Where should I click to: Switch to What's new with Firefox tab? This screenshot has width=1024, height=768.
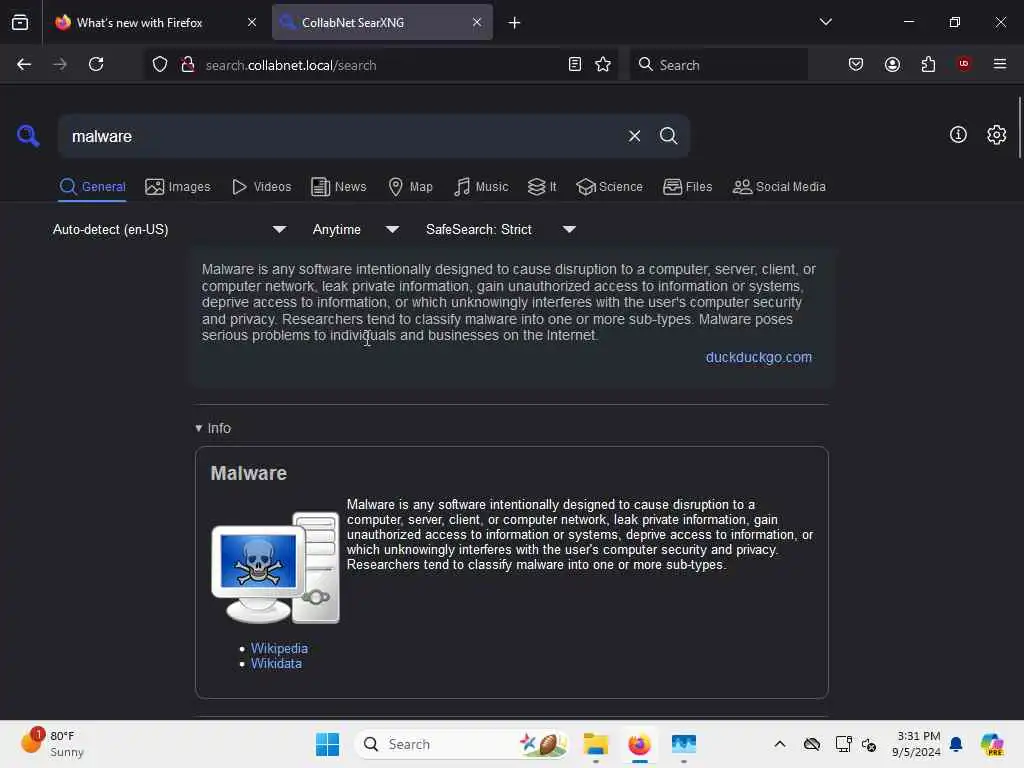(156, 22)
